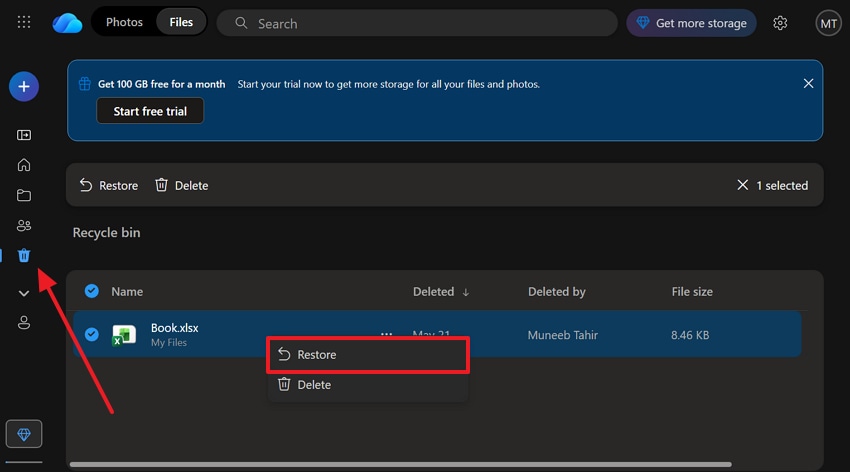Viewport: 850px width, 472px height.
Task: Toggle the navigation pane icon in sidebar
Action: click(24, 135)
